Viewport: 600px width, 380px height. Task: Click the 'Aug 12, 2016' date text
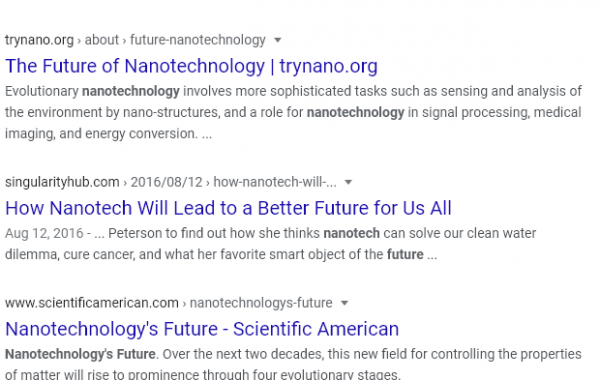click(x=44, y=233)
